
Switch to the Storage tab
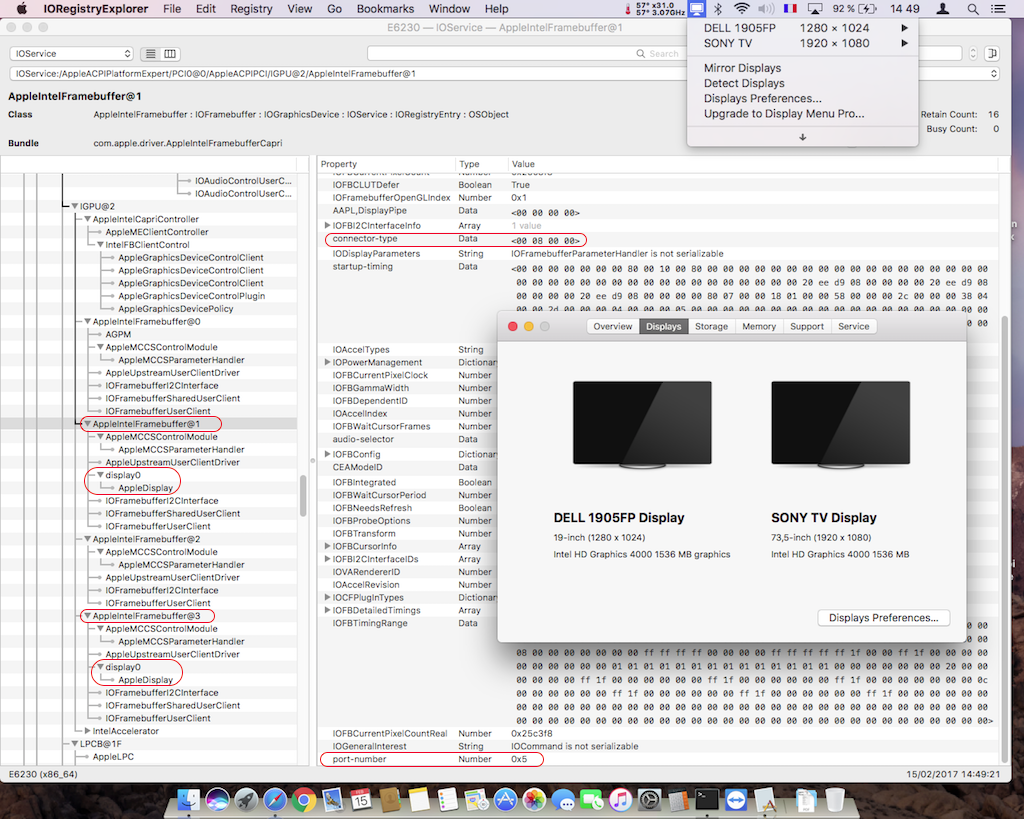(711, 325)
